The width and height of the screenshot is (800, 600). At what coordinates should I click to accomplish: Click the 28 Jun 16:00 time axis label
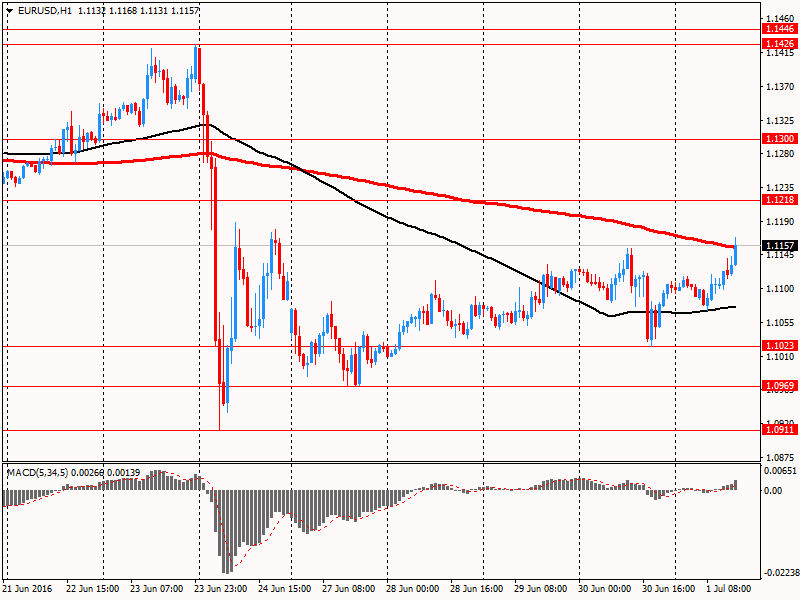coord(477,589)
